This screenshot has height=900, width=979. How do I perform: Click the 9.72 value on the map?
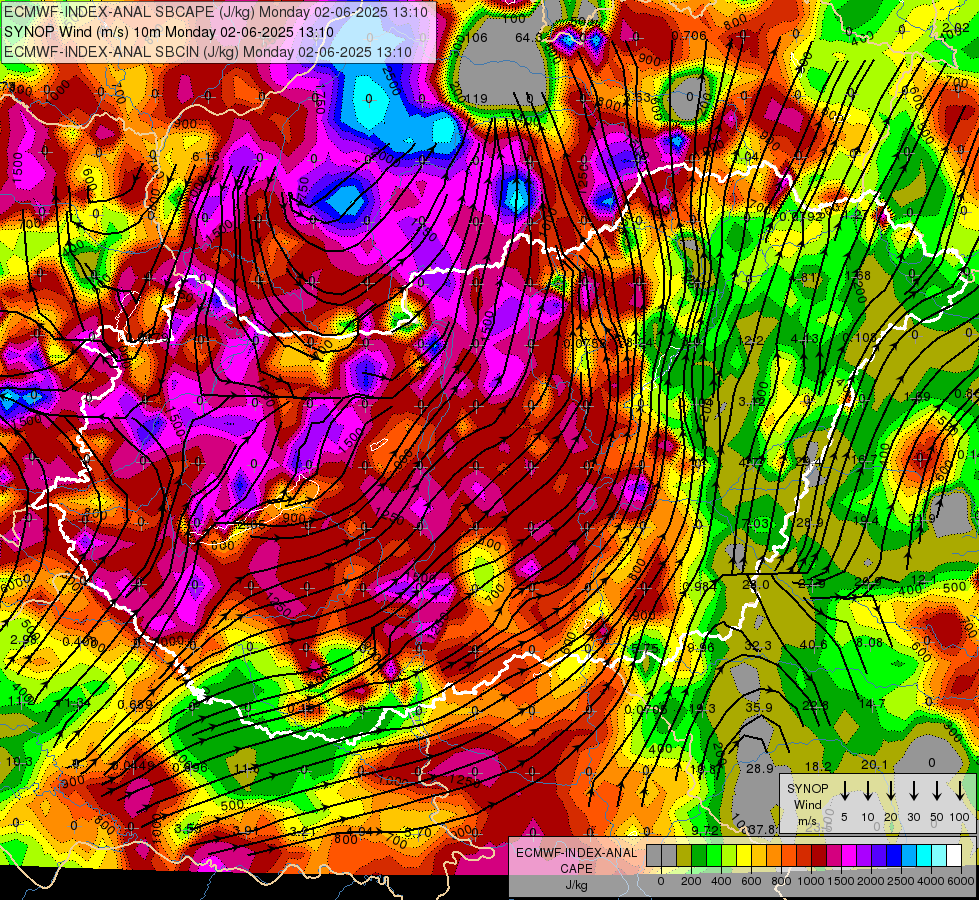[706, 830]
